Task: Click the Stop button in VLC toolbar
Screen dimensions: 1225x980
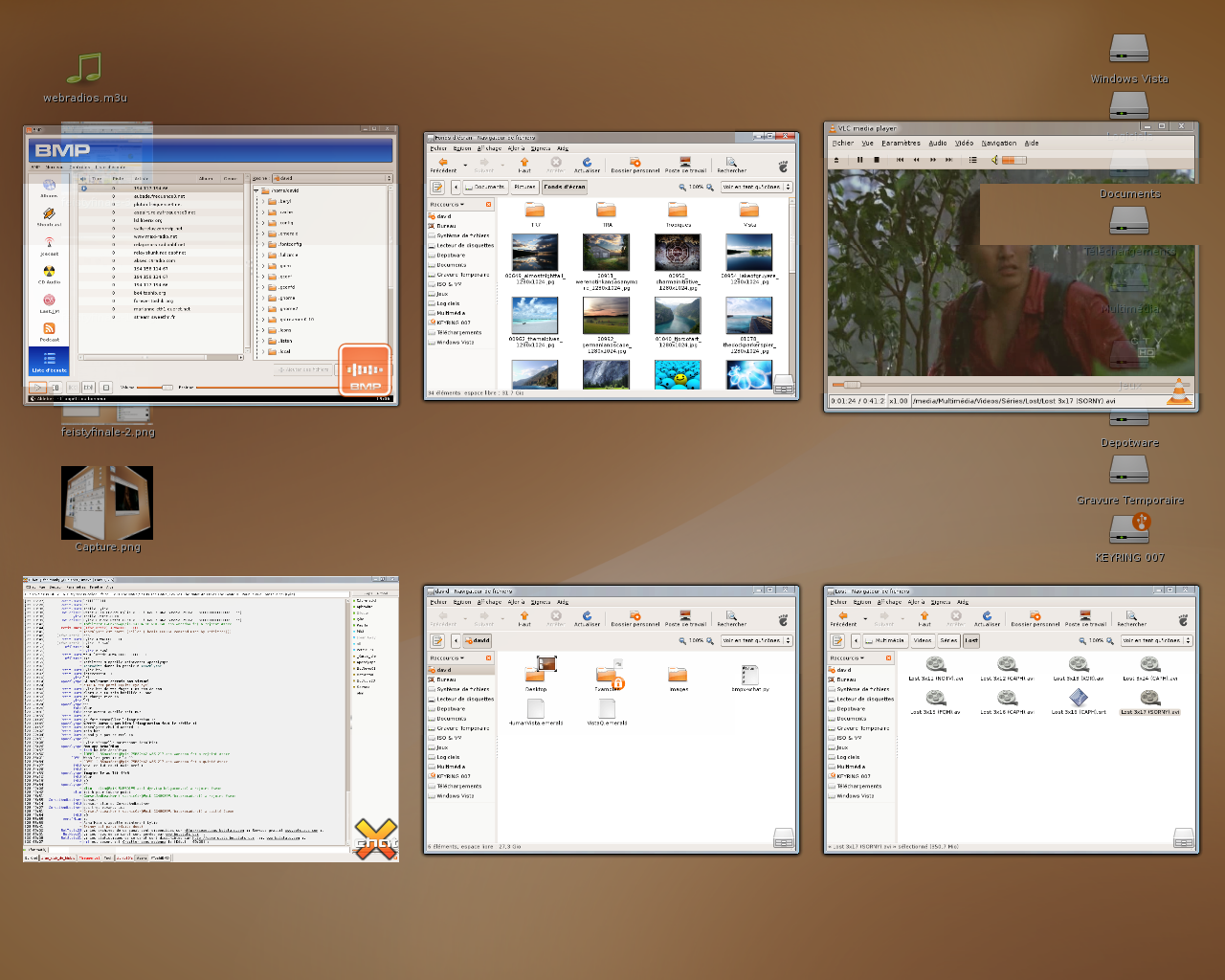Action: (875, 160)
